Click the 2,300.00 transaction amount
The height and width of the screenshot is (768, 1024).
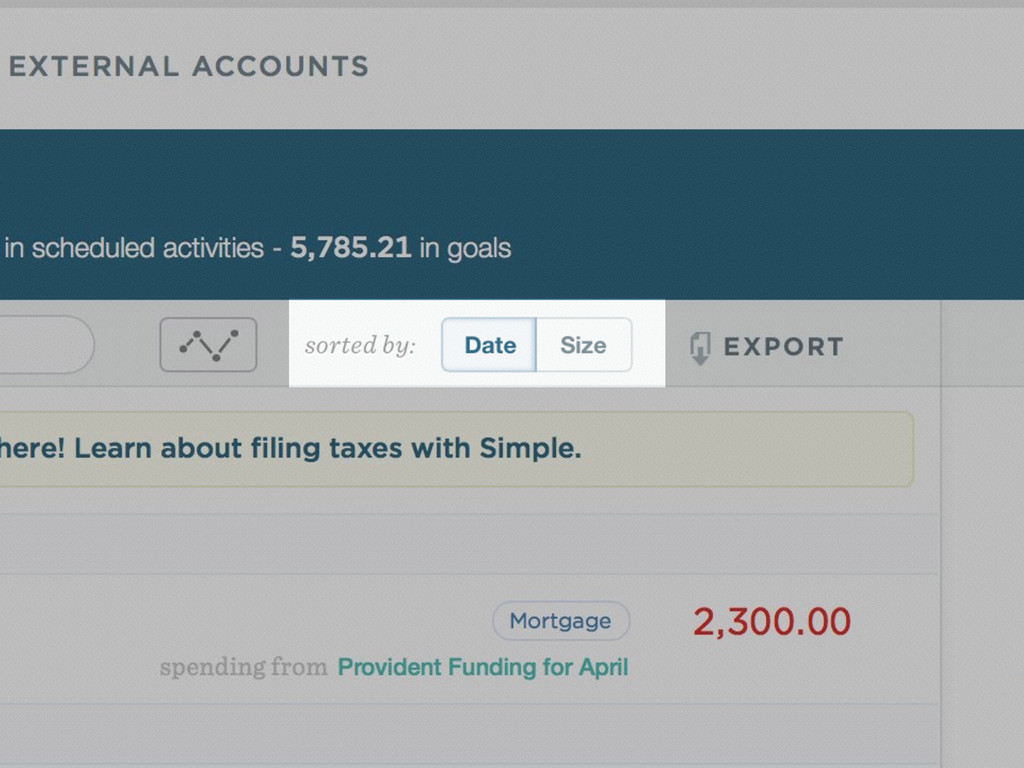(772, 621)
